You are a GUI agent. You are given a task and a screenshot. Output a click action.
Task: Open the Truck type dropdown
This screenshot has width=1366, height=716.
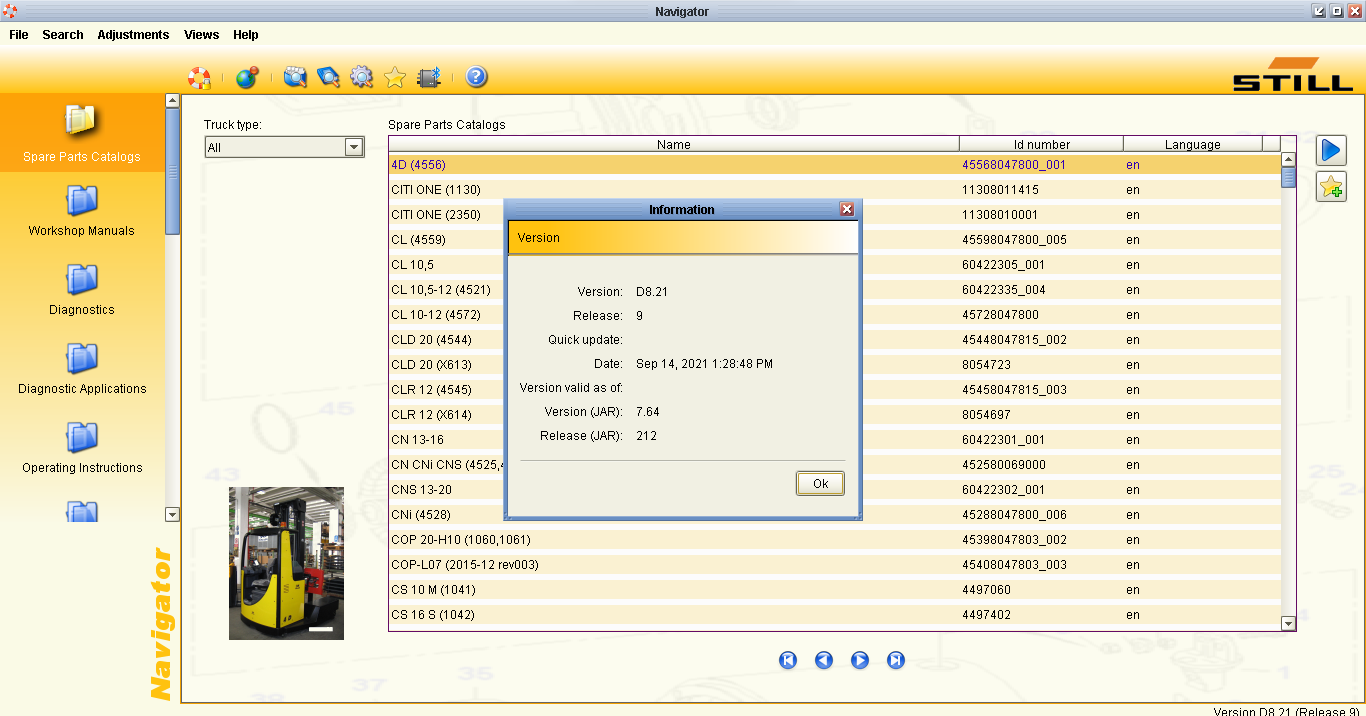(285, 147)
